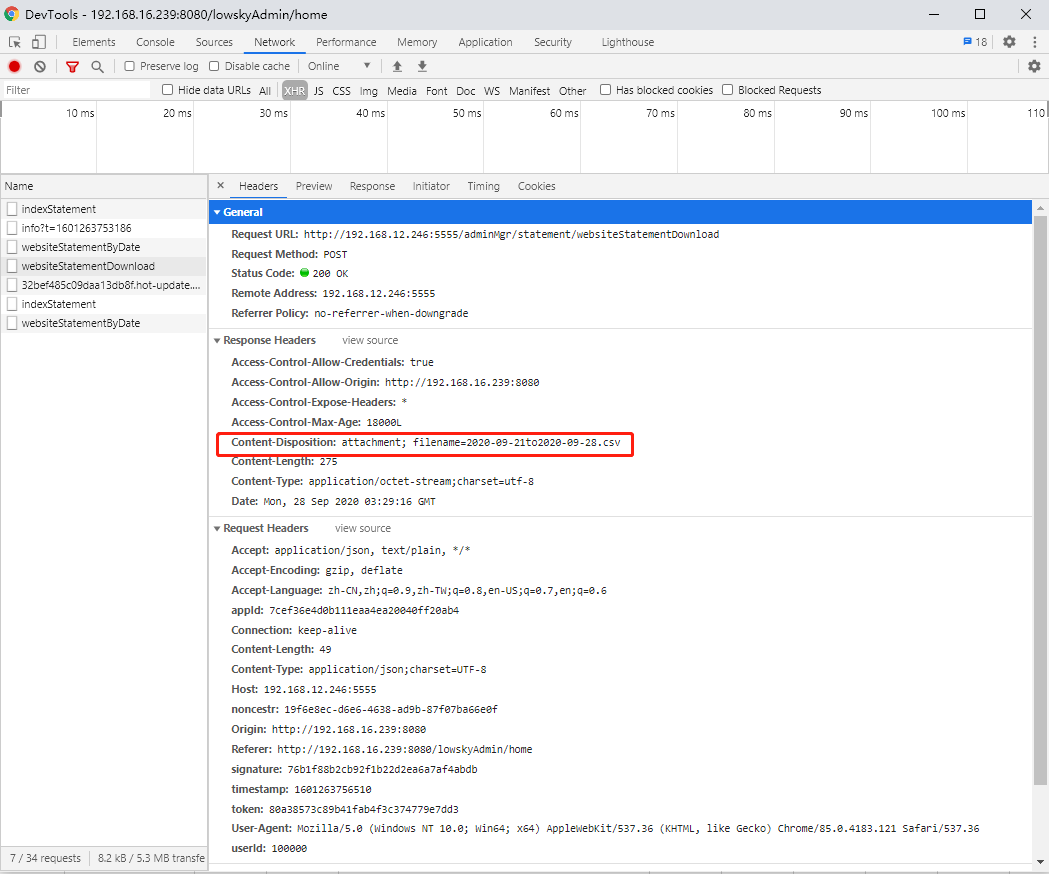Viewport: 1049px width, 874px height.
Task: Activate the inspect element picker icon
Action: pyautogui.click(x=15, y=42)
